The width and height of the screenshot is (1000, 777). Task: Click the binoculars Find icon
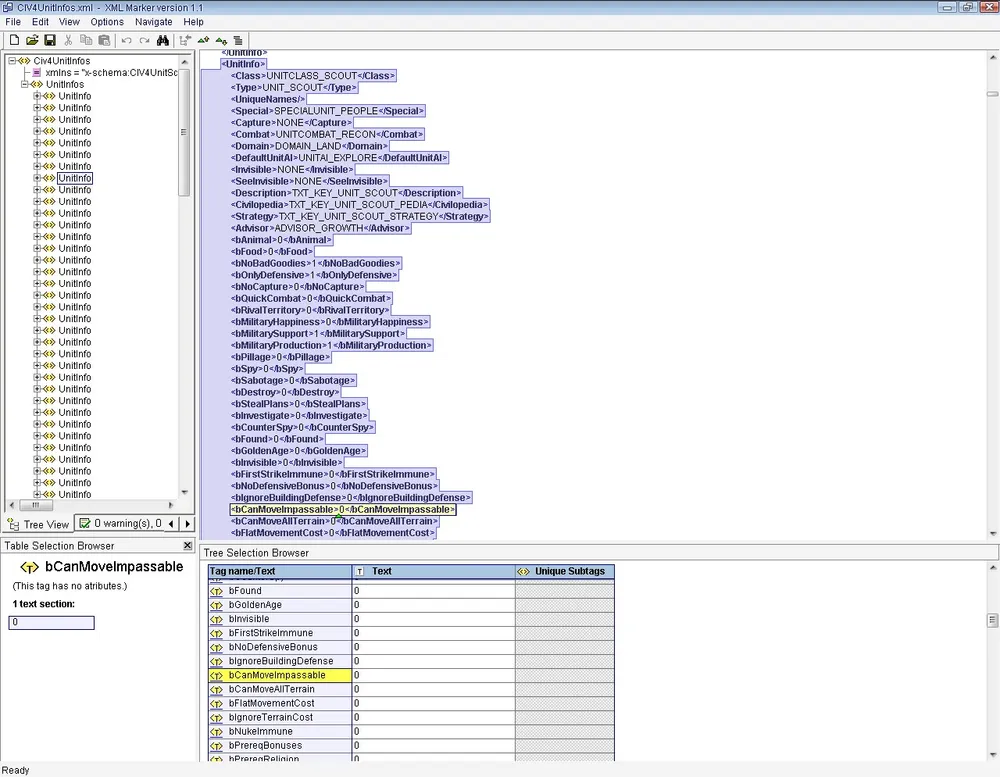click(x=163, y=40)
